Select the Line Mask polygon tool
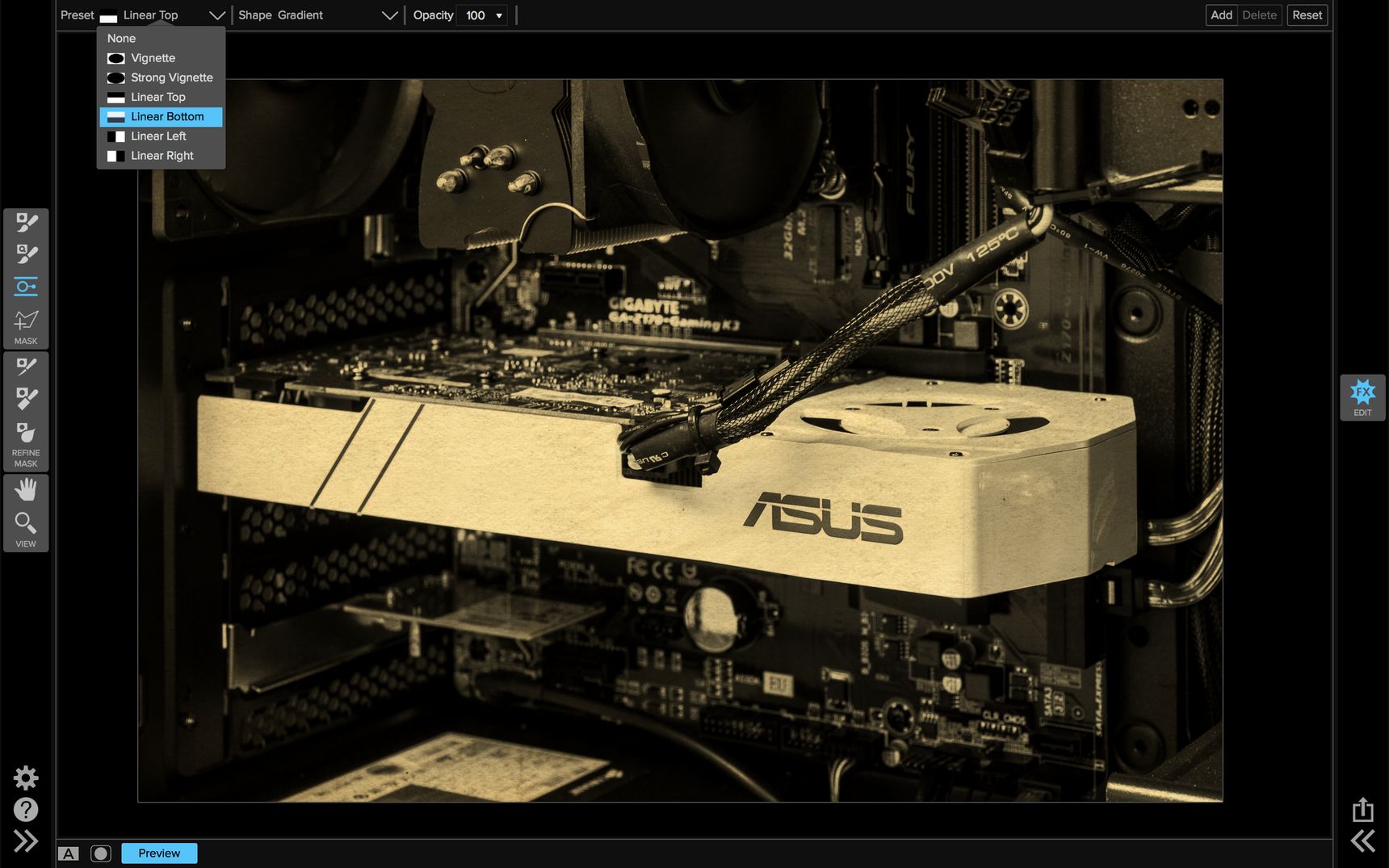 (26, 321)
